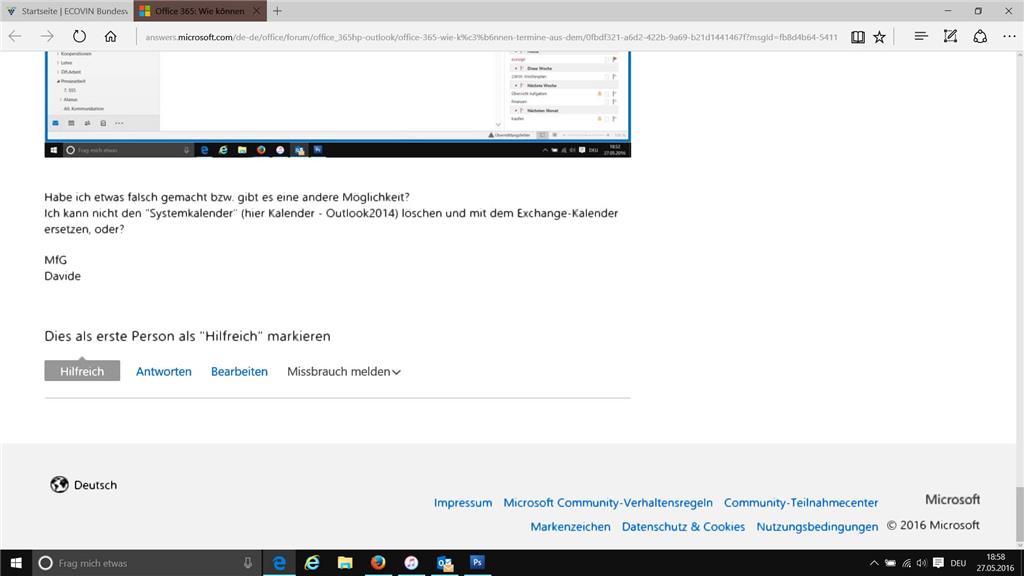Image resolution: width=1024 pixels, height=576 pixels.
Task: Open Photoshop from the taskbar
Action: point(477,563)
